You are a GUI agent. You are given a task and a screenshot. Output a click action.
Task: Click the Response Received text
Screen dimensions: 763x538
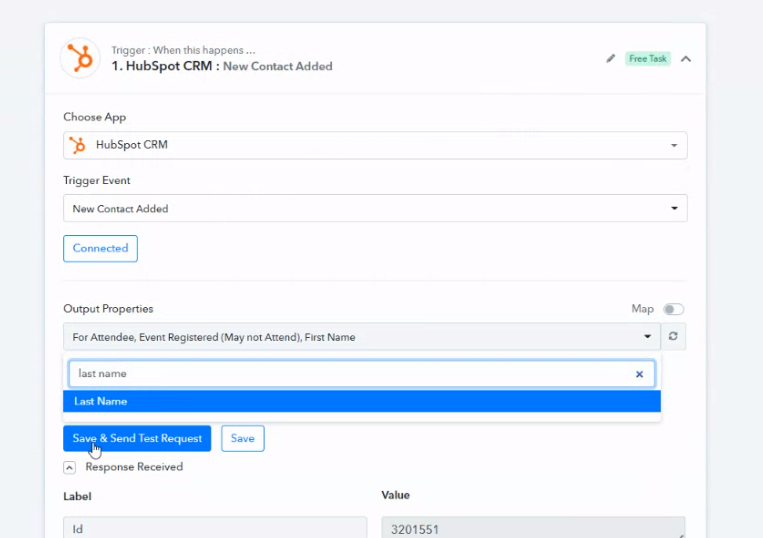(134, 467)
